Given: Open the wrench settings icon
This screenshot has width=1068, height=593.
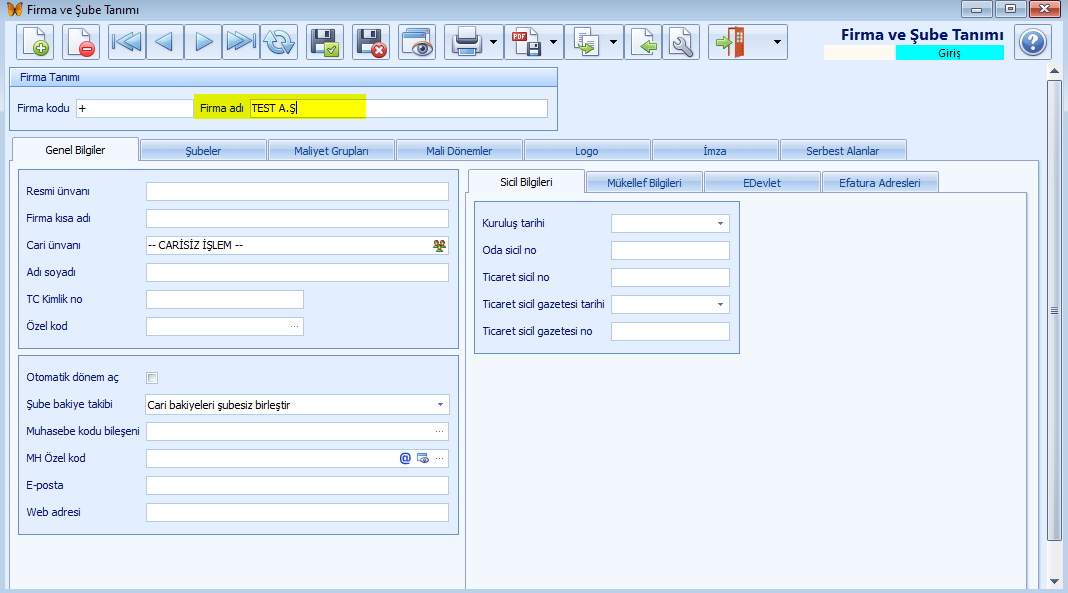Looking at the screenshot, I should click(681, 42).
